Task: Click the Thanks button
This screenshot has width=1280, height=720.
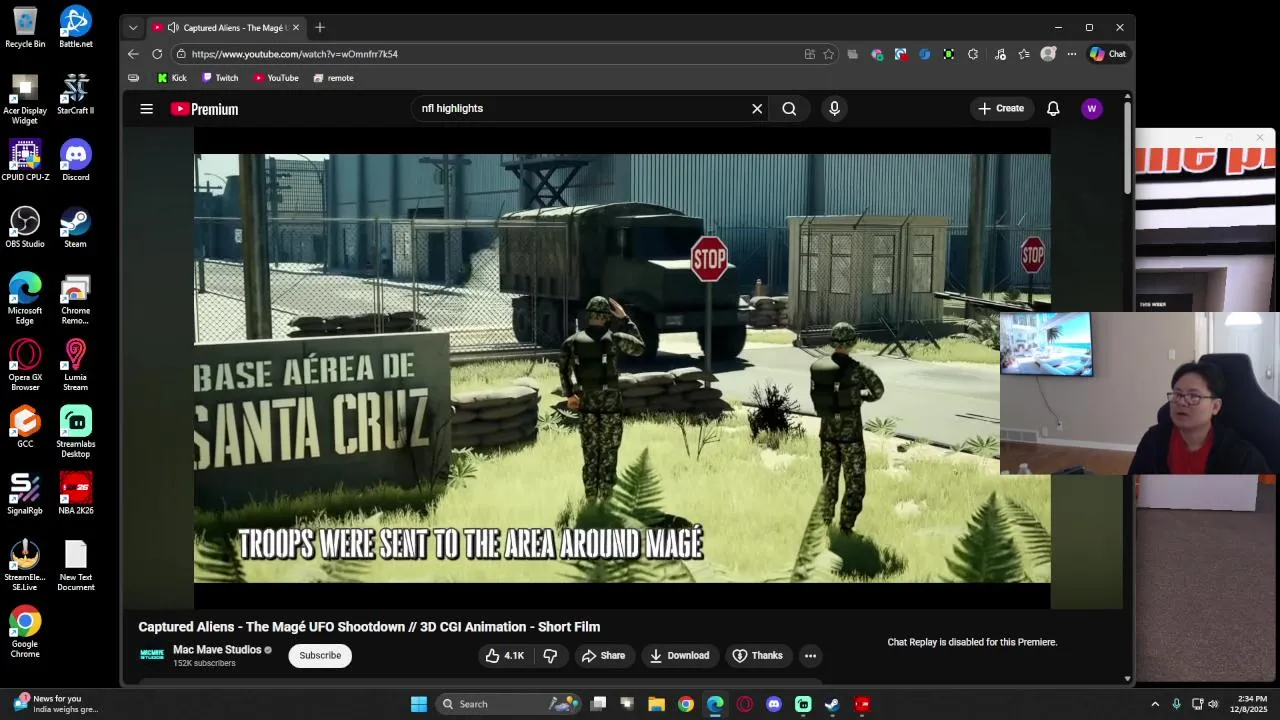Action: [x=757, y=656]
